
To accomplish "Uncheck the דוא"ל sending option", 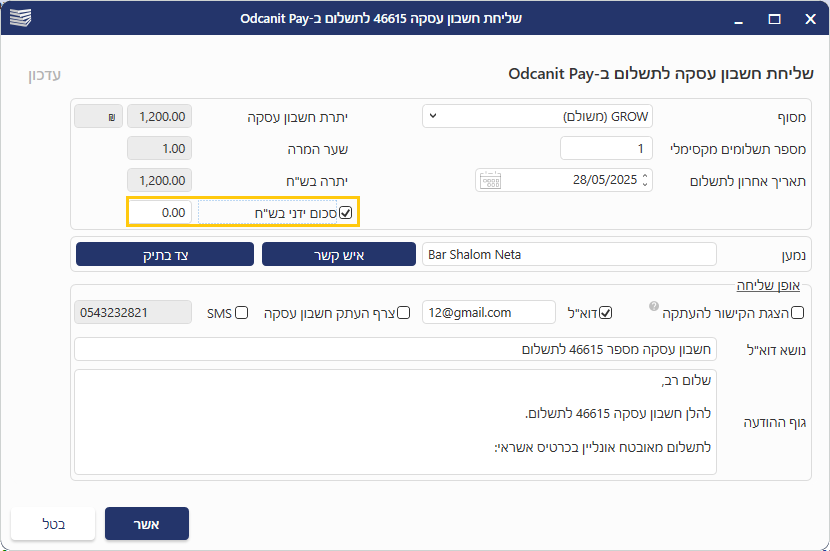I will coord(605,313).
